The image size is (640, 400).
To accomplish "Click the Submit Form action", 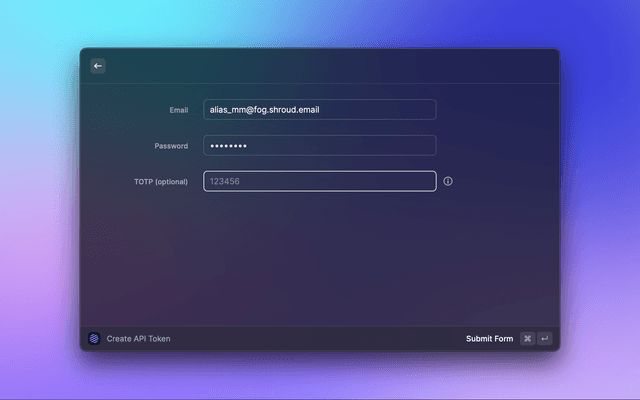I will [489, 339].
